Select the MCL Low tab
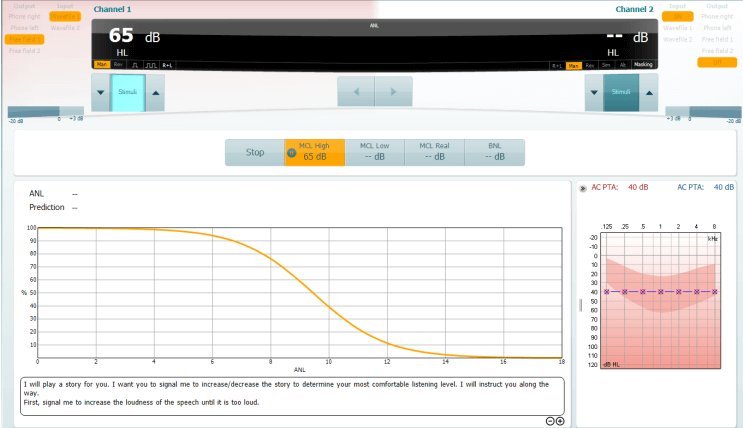743x428 pixels. [x=374, y=152]
